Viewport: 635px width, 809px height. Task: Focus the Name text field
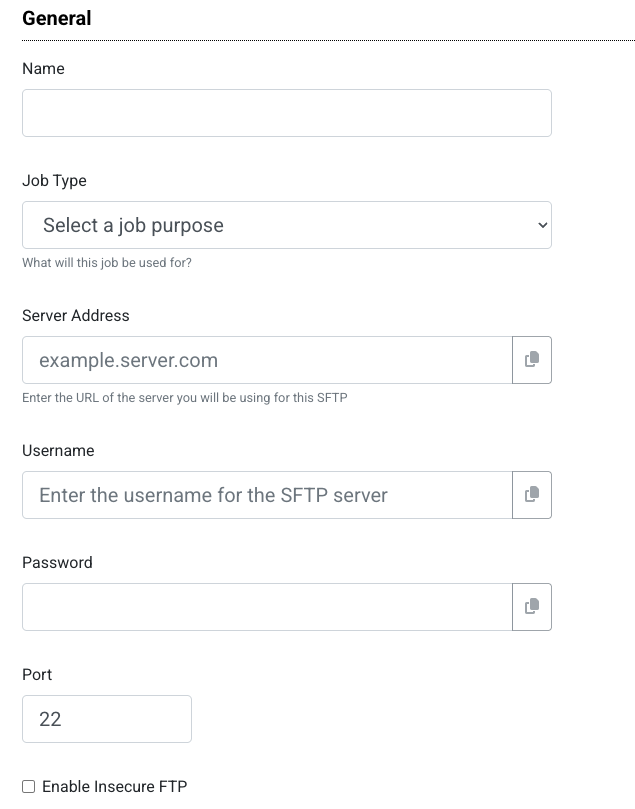[x=286, y=113]
